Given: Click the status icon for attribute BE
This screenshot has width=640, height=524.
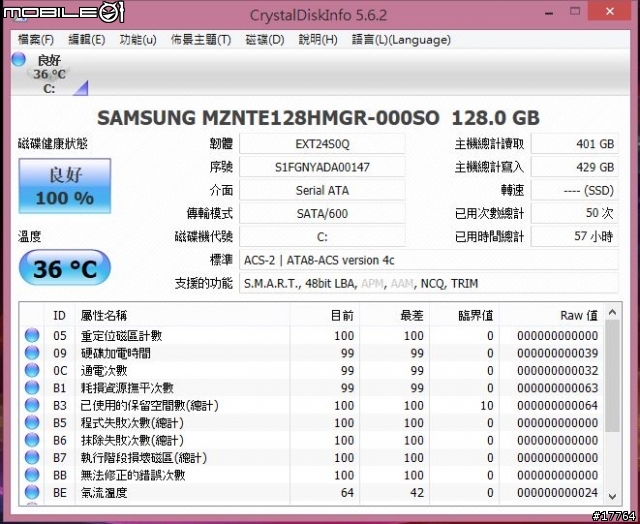Looking at the screenshot, I should [32, 493].
